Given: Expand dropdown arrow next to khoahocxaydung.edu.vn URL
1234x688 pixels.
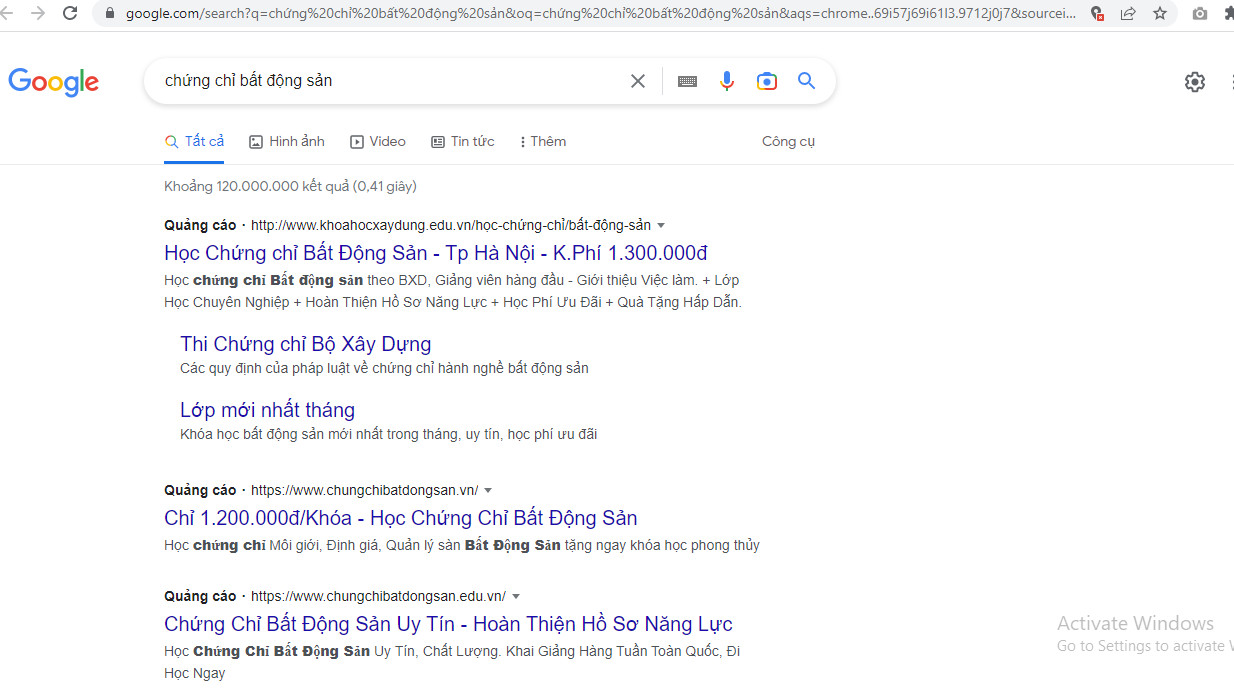Looking at the screenshot, I should click(661, 226).
